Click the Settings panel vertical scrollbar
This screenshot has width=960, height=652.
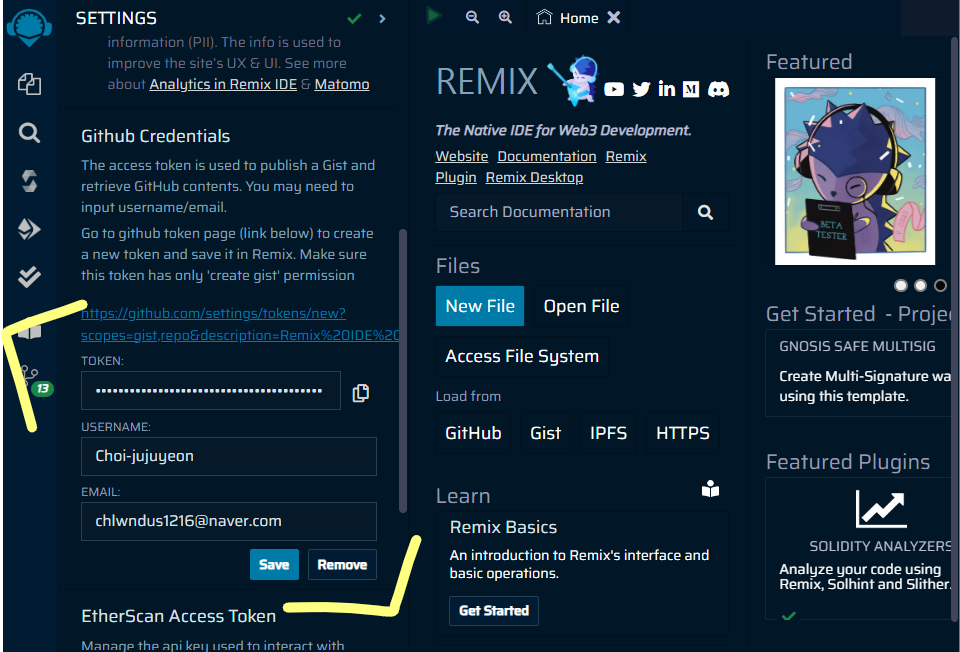(x=402, y=371)
